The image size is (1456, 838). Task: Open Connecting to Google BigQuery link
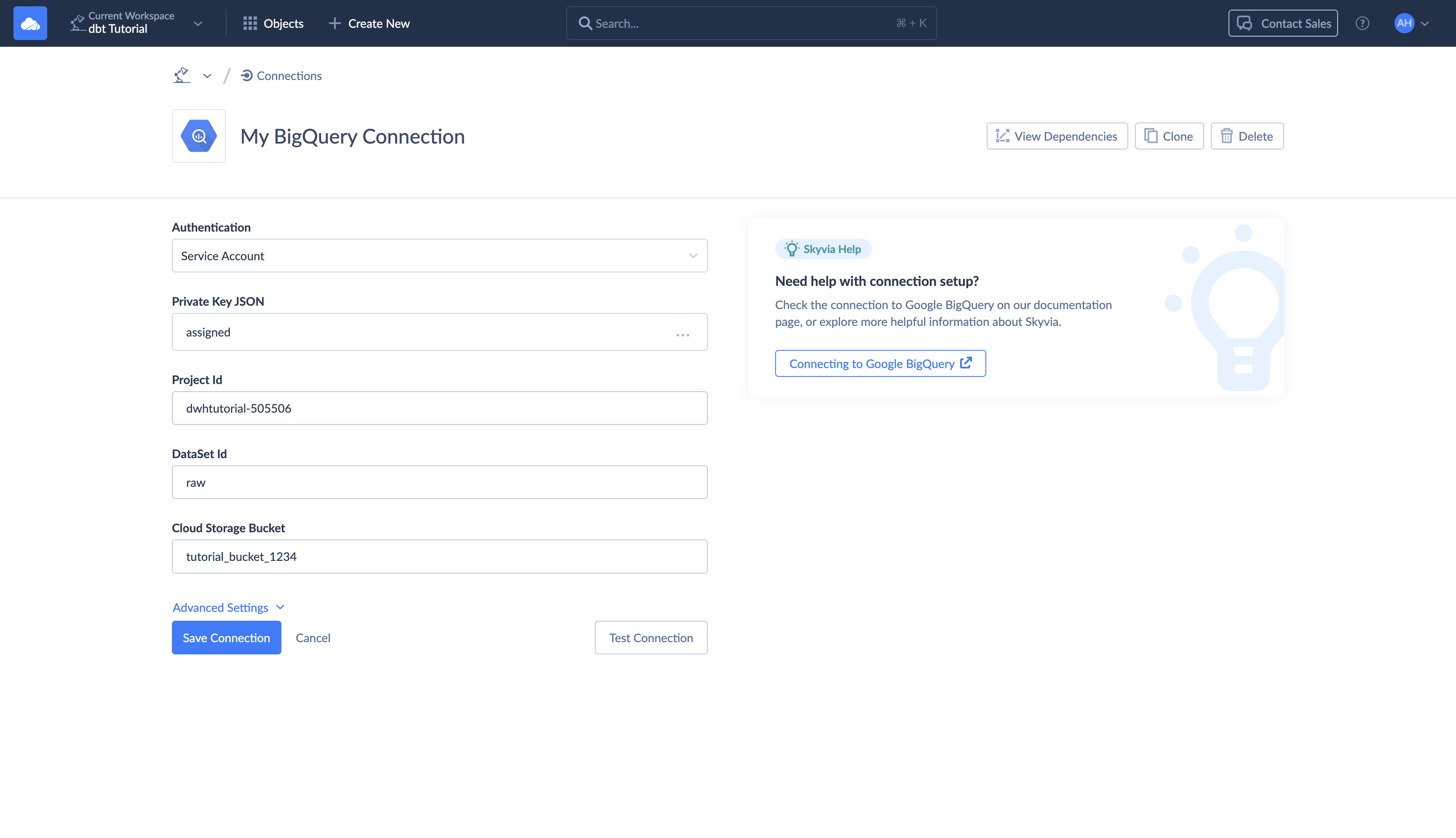pyautogui.click(x=880, y=363)
